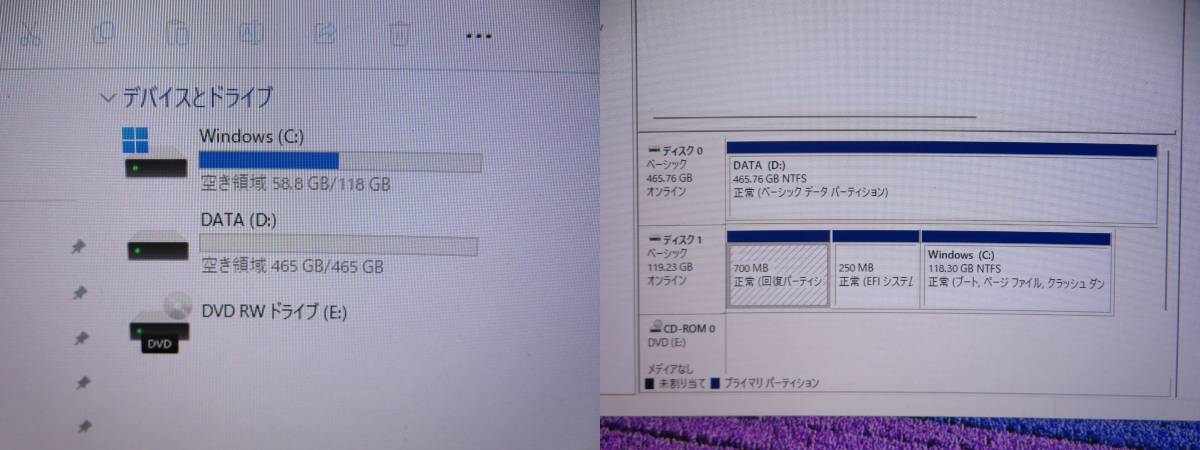Screen dimensions: 1200x450
Task: Open the three-dot See more menu
Action: 479,35
